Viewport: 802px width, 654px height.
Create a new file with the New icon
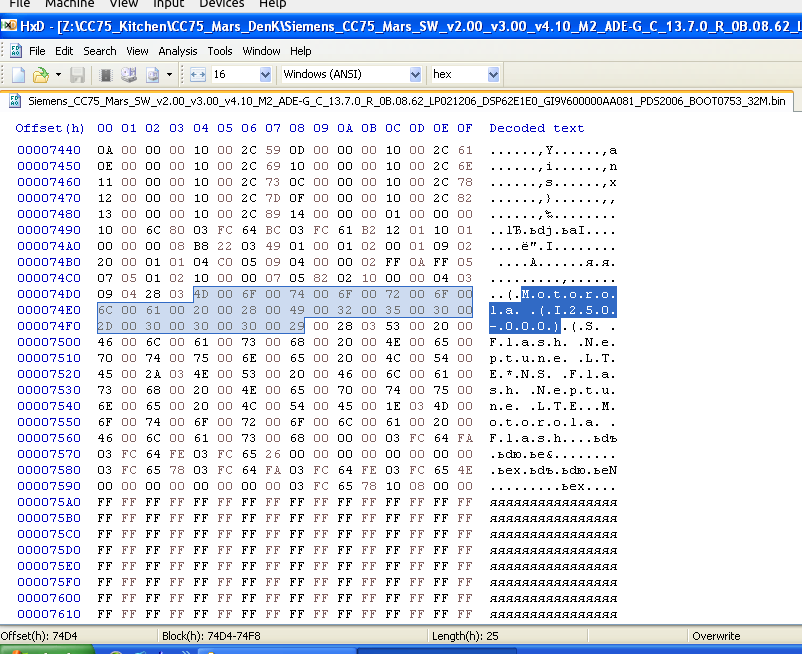(x=18, y=75)
